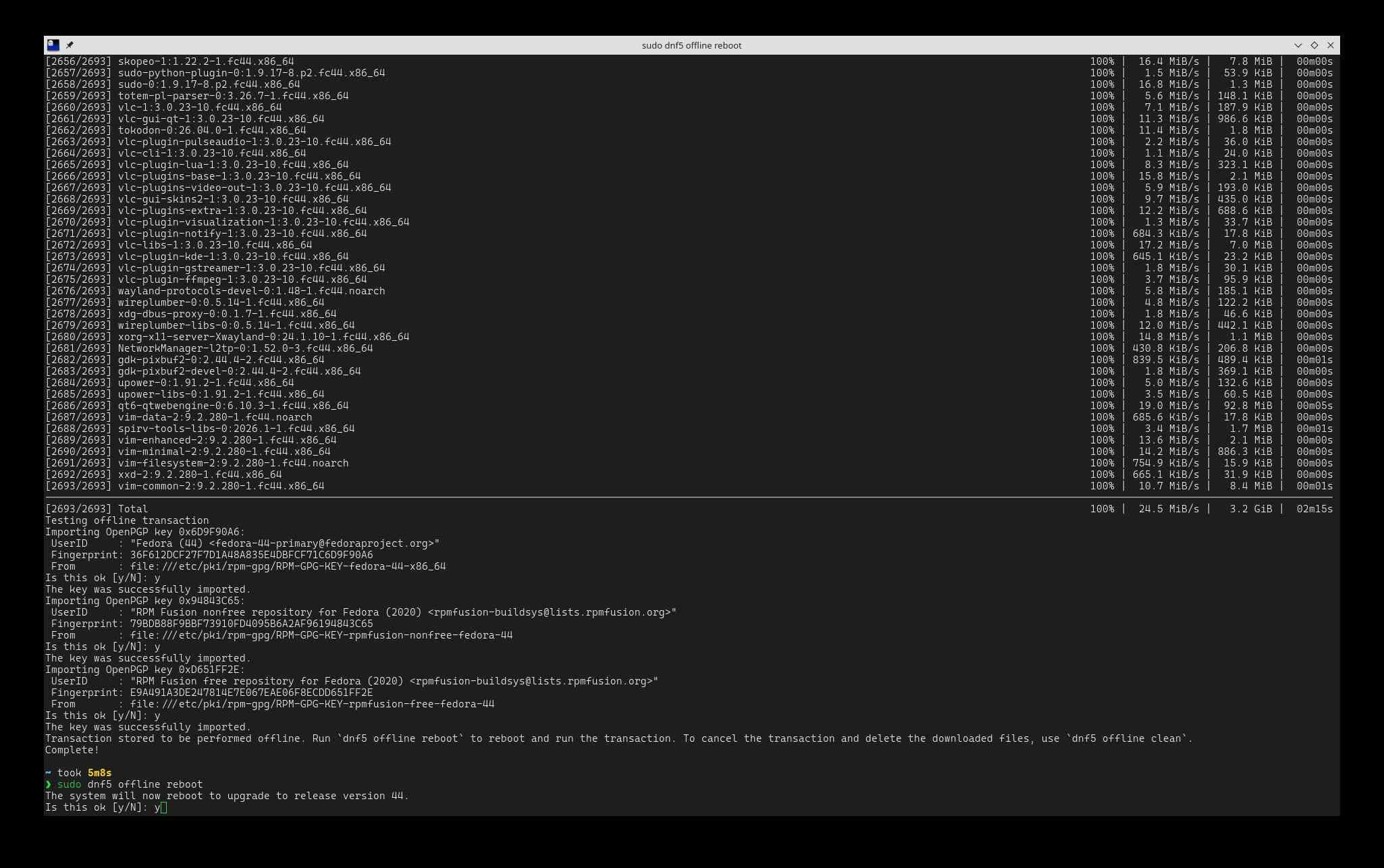Image resolution: width=1384 pixels, height=868 pixels.
Task: Click the qt6-qtwebengine package name
Action: (233, 406)
